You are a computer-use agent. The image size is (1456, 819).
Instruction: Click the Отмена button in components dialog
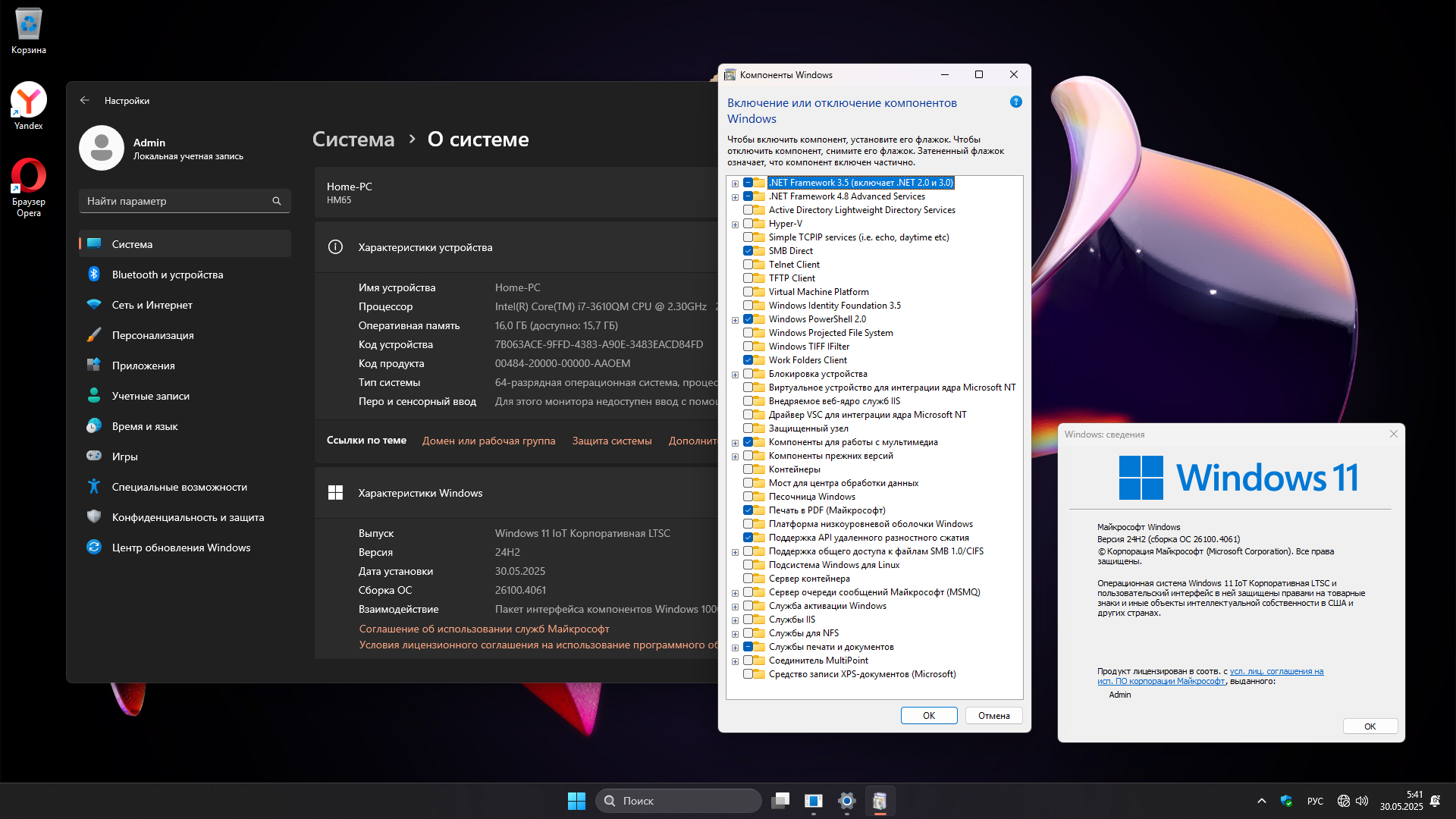point(993,716)
